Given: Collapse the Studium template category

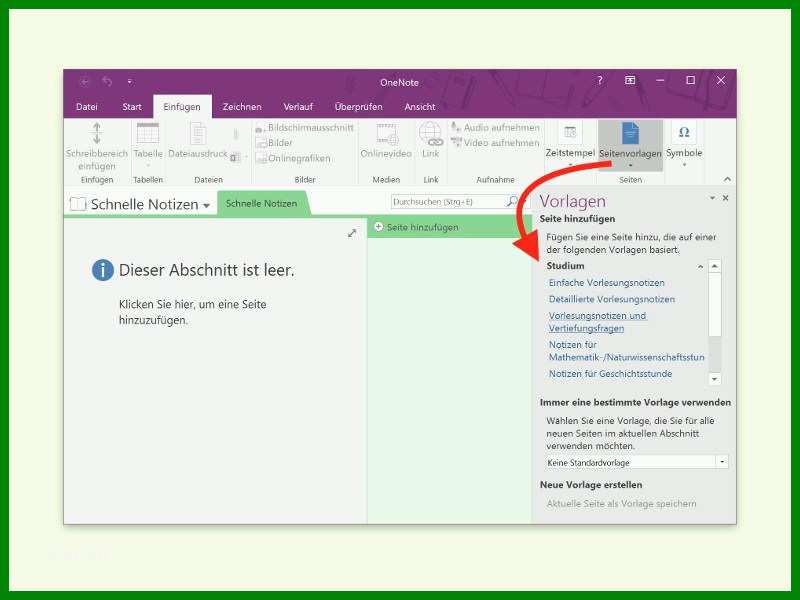Looking at the screenshot, I should [701, 266].
